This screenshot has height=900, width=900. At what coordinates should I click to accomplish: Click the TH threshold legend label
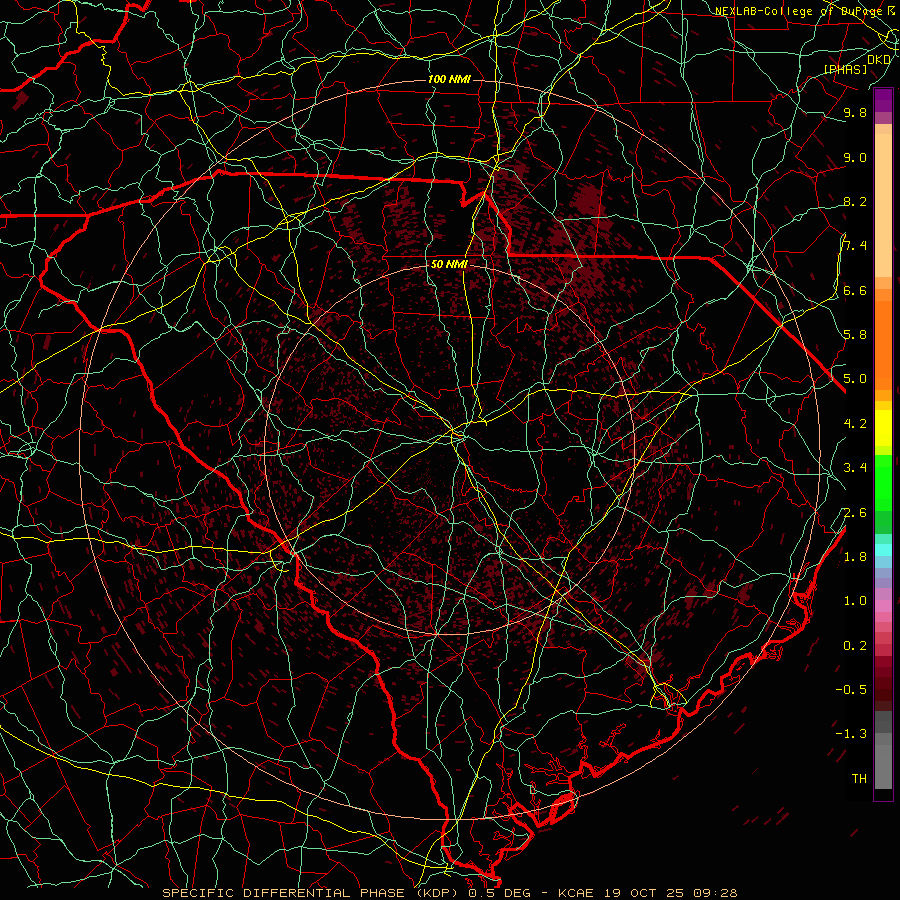(x=859, y=779)
